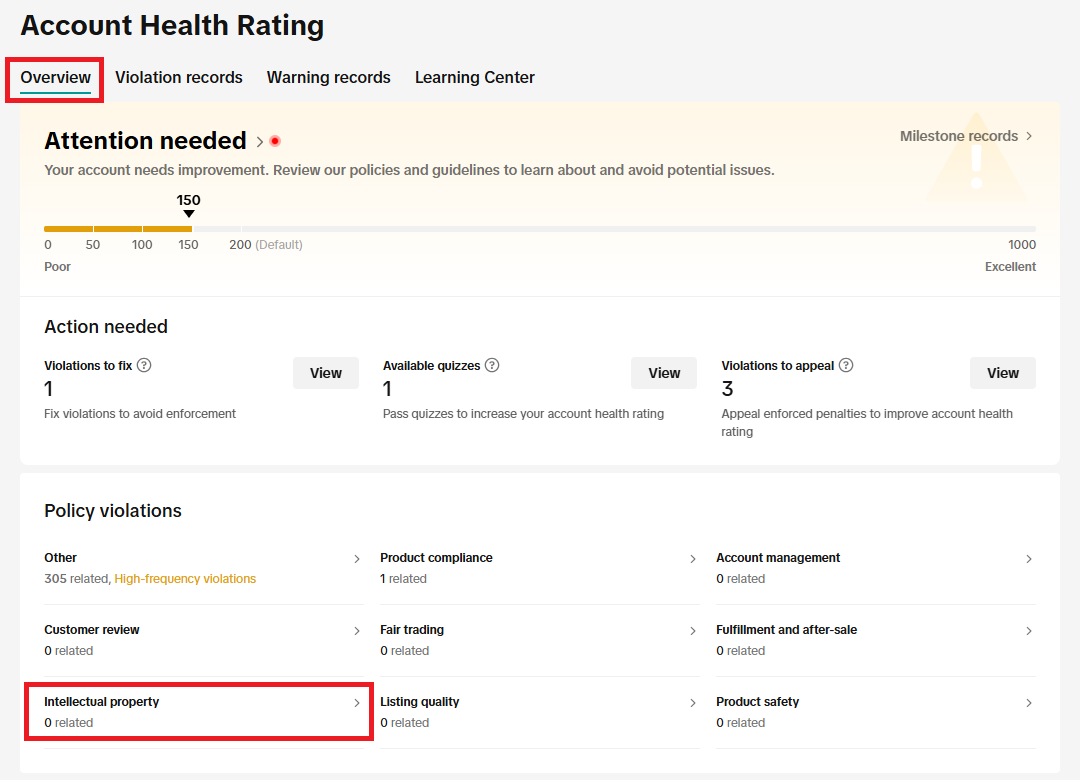Screen dimensions: 1080x780
Task: Click the red notification dot near Attention needed
Action: pyautogui.click(x=275, y=141)
